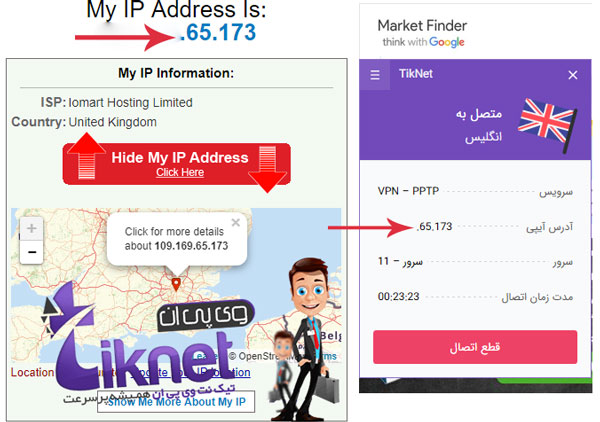
Task: Click the IP details popup text
Action: point(176,239)
